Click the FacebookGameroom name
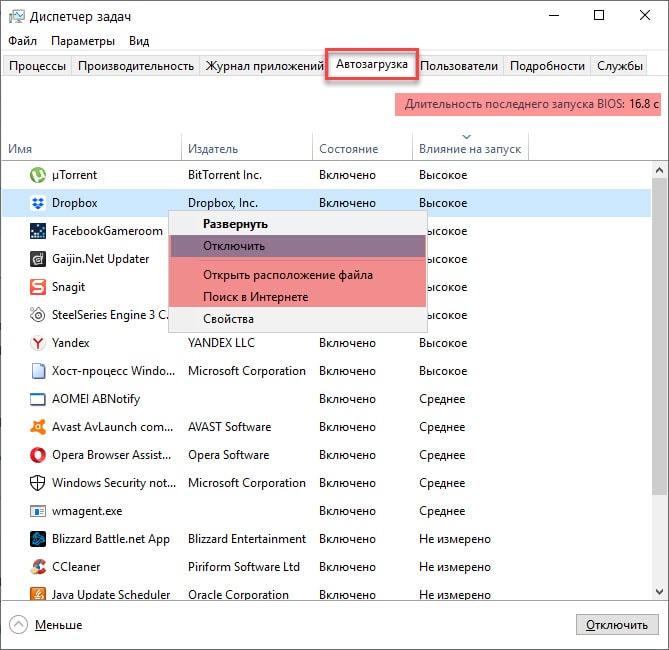669x650 pixels. [107, 231]
